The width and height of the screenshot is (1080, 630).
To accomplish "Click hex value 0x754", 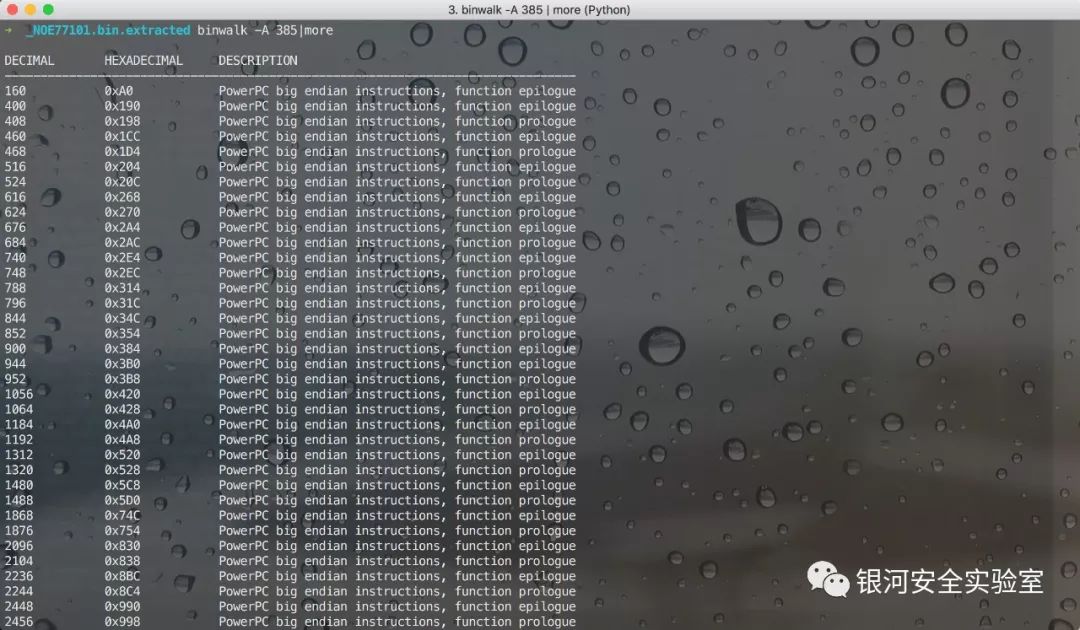I will (122, 530).
